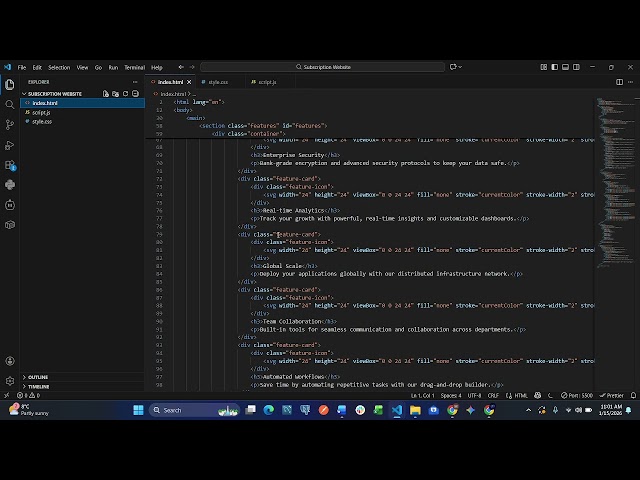Open the Help menu
Screen dimensions: 640x480
tap(157, 67)
